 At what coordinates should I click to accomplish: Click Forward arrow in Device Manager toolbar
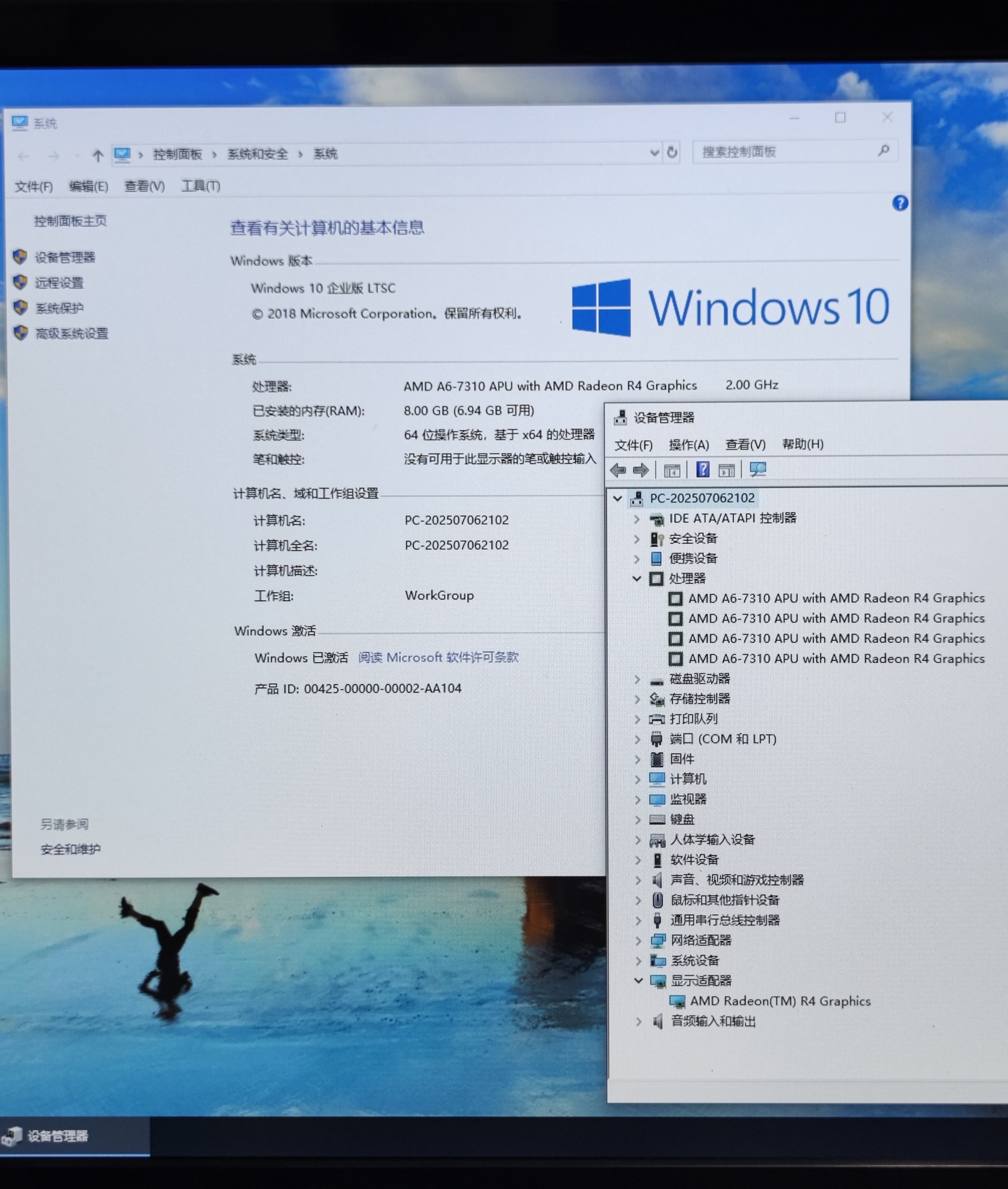pyautogui.click(x=641, y=470)
